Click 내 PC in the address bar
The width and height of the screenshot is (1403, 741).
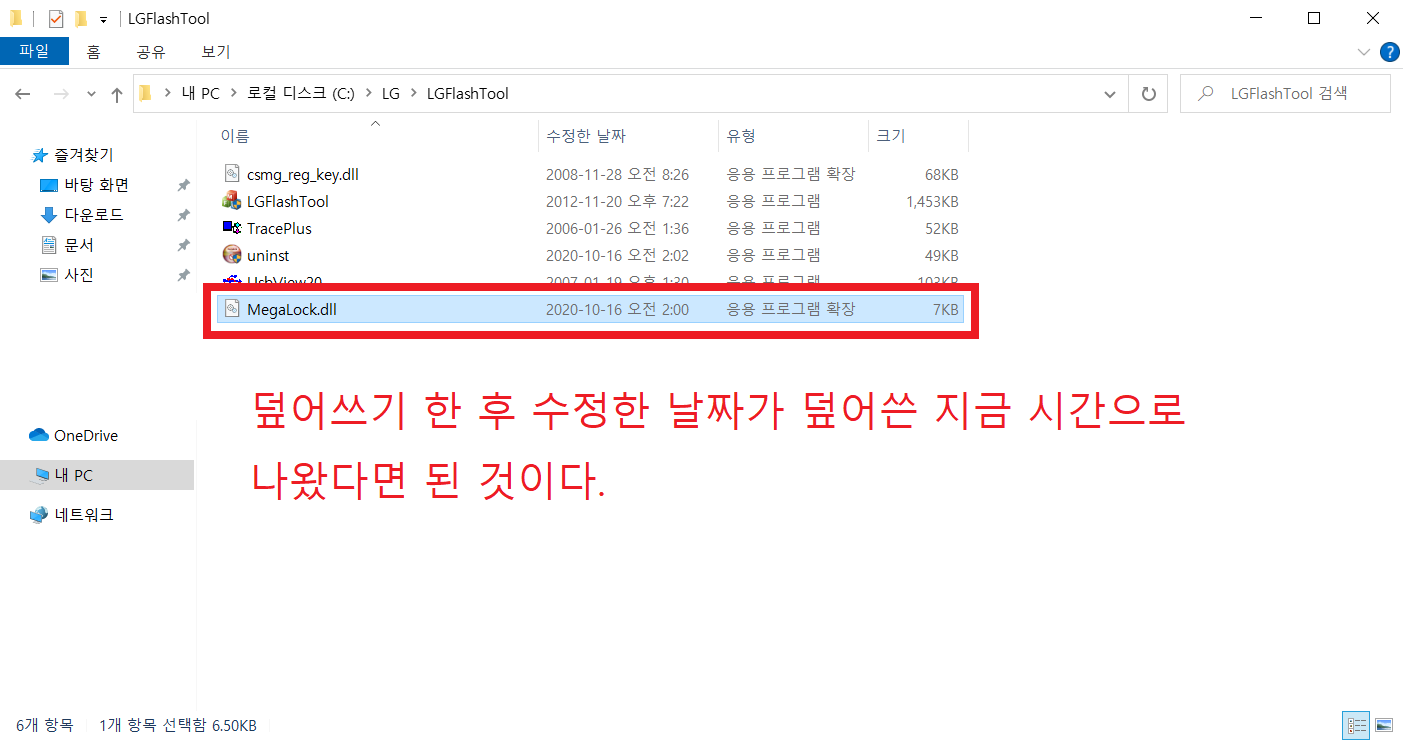[200, 94]
